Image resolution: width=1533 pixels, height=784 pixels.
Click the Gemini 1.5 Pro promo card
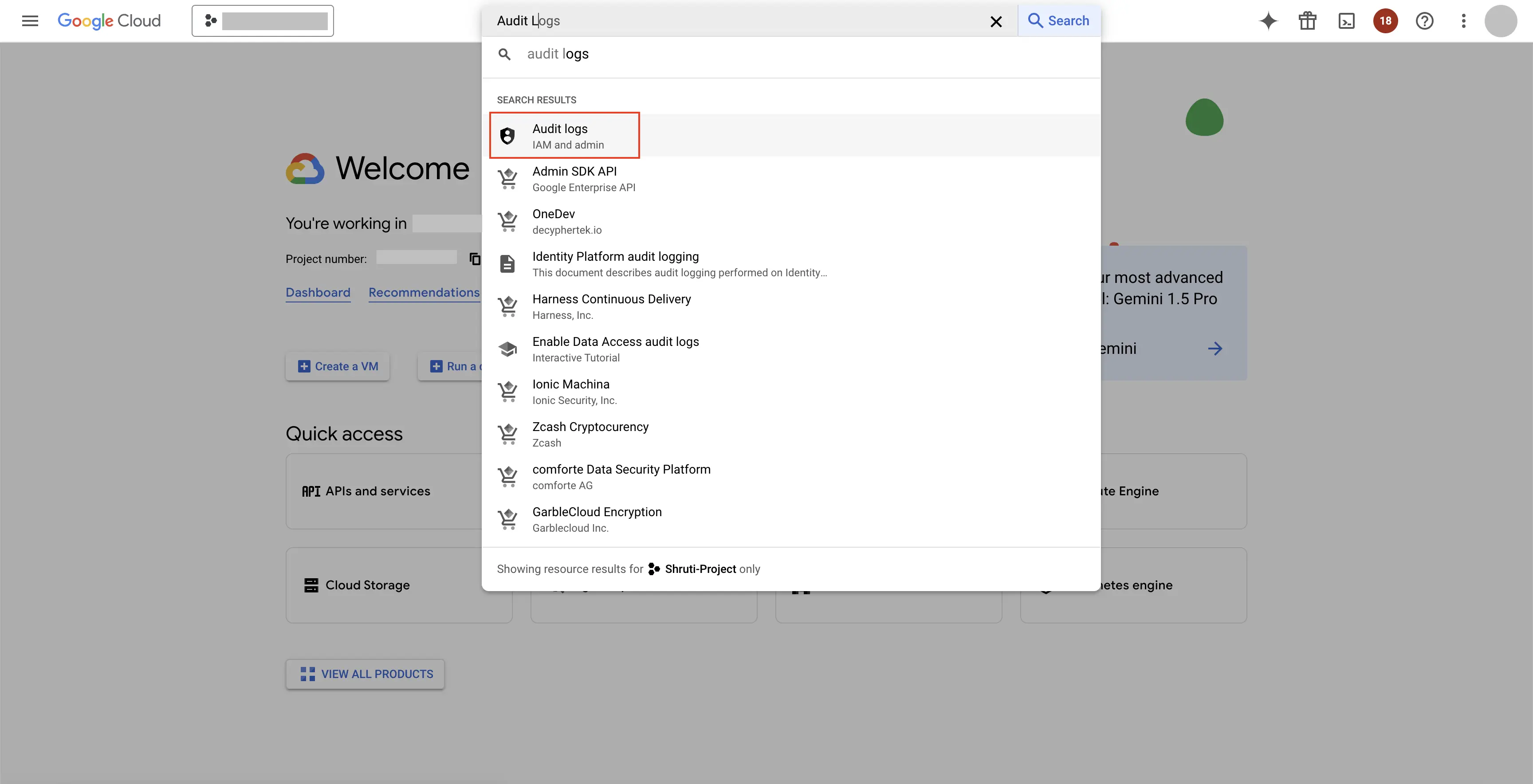[1174, 313]
